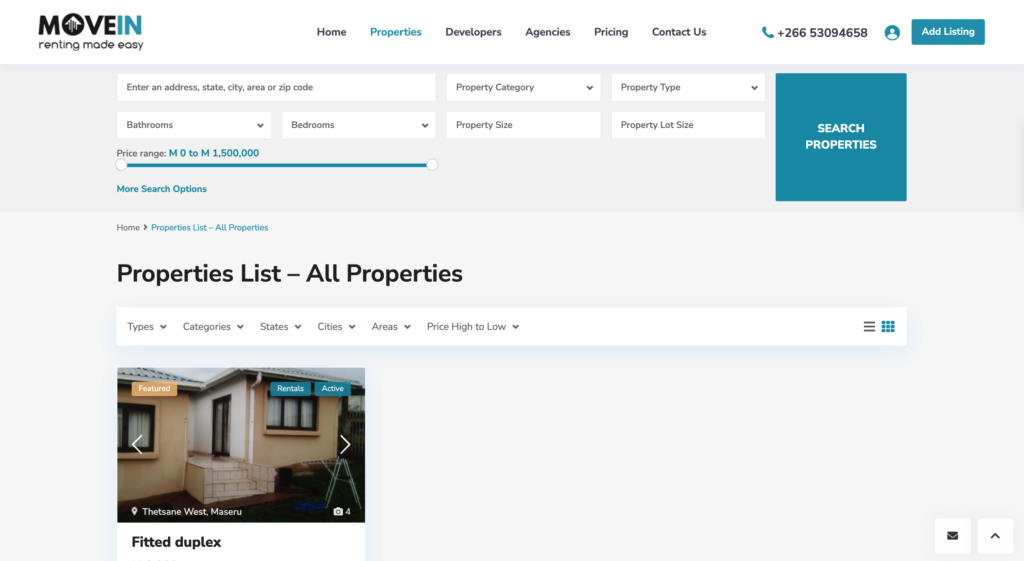This screenshot has width=1024, height=561.
Task: Click the MoveIn logo
Action: pos(91,32)
